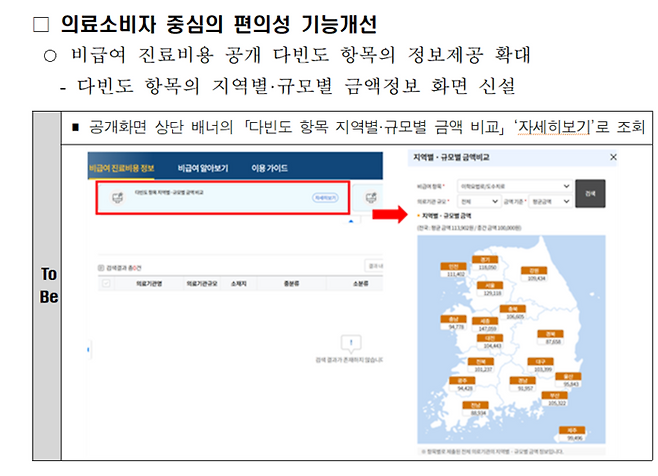Click the 의료기관명 column header
This screenshot has width=658, height=476.
click(149, 284)
